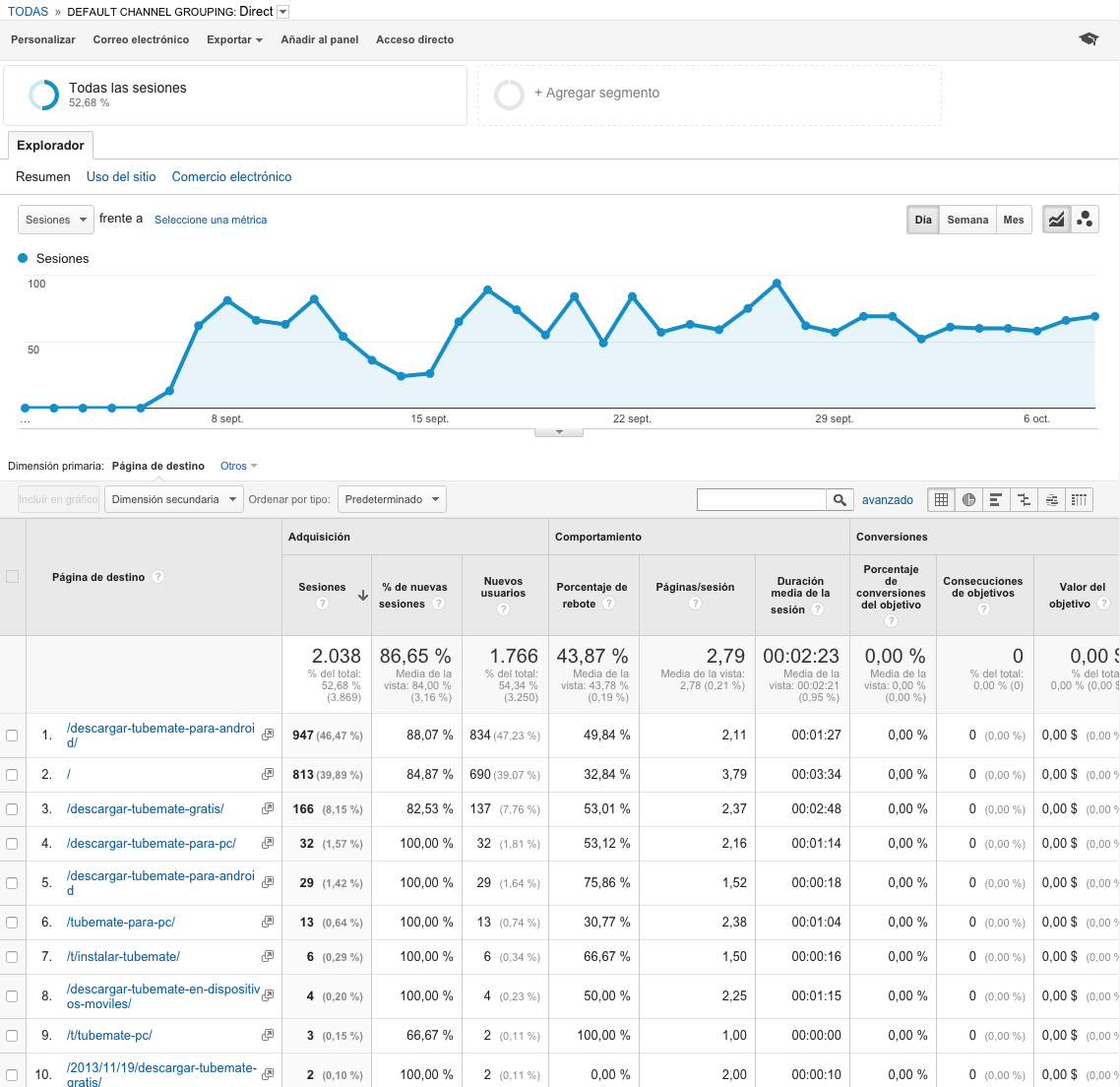Click help icon for Nuevos usuarios column

pos(504,609)
